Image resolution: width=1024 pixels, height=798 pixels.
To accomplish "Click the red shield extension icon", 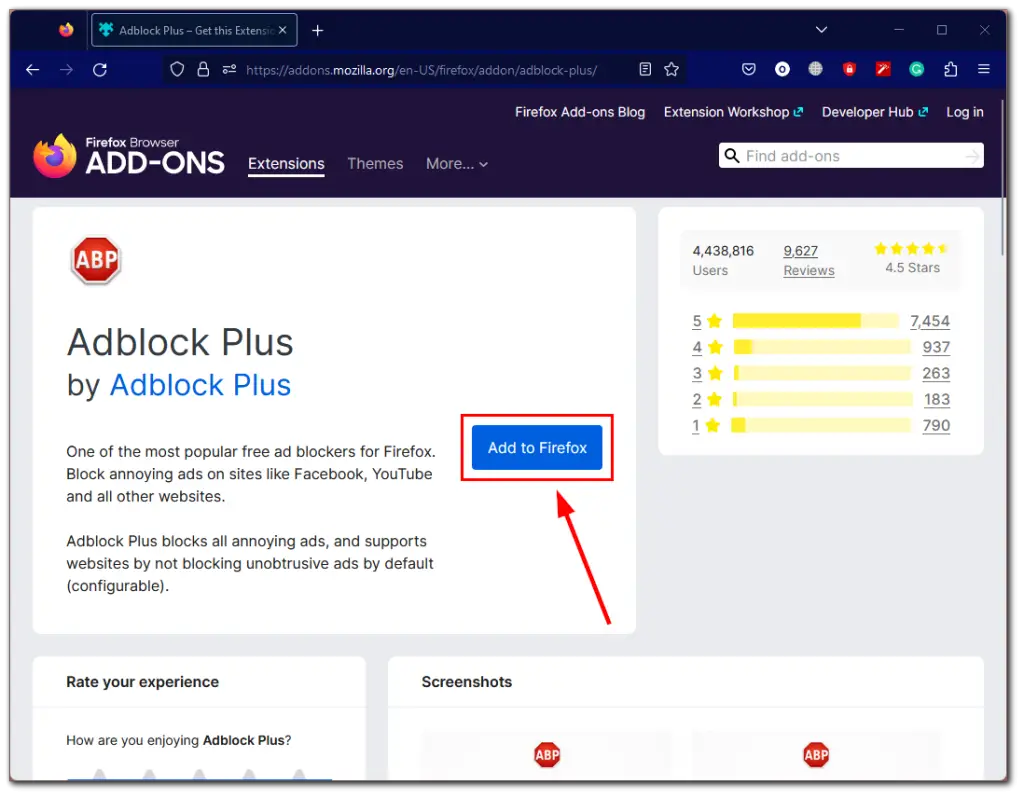I will point(850,69).
